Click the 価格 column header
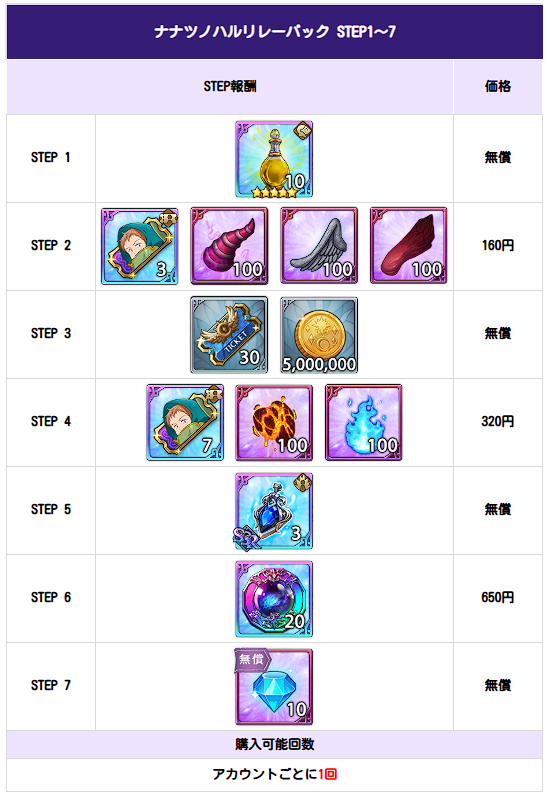The width and height of the screenshot is (548, 797). (498, 86)
